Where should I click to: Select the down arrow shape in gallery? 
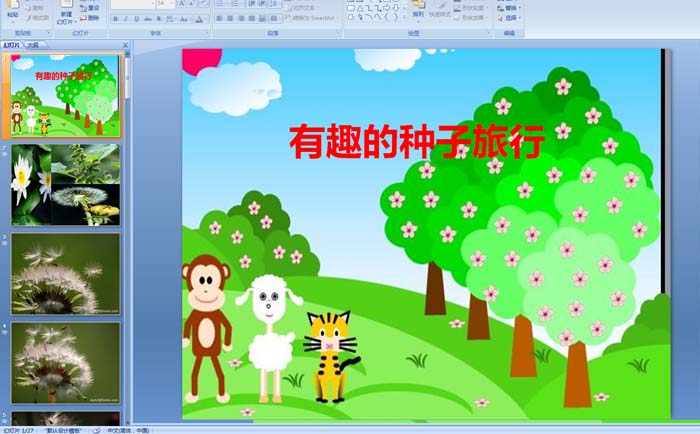pos(396,8)
